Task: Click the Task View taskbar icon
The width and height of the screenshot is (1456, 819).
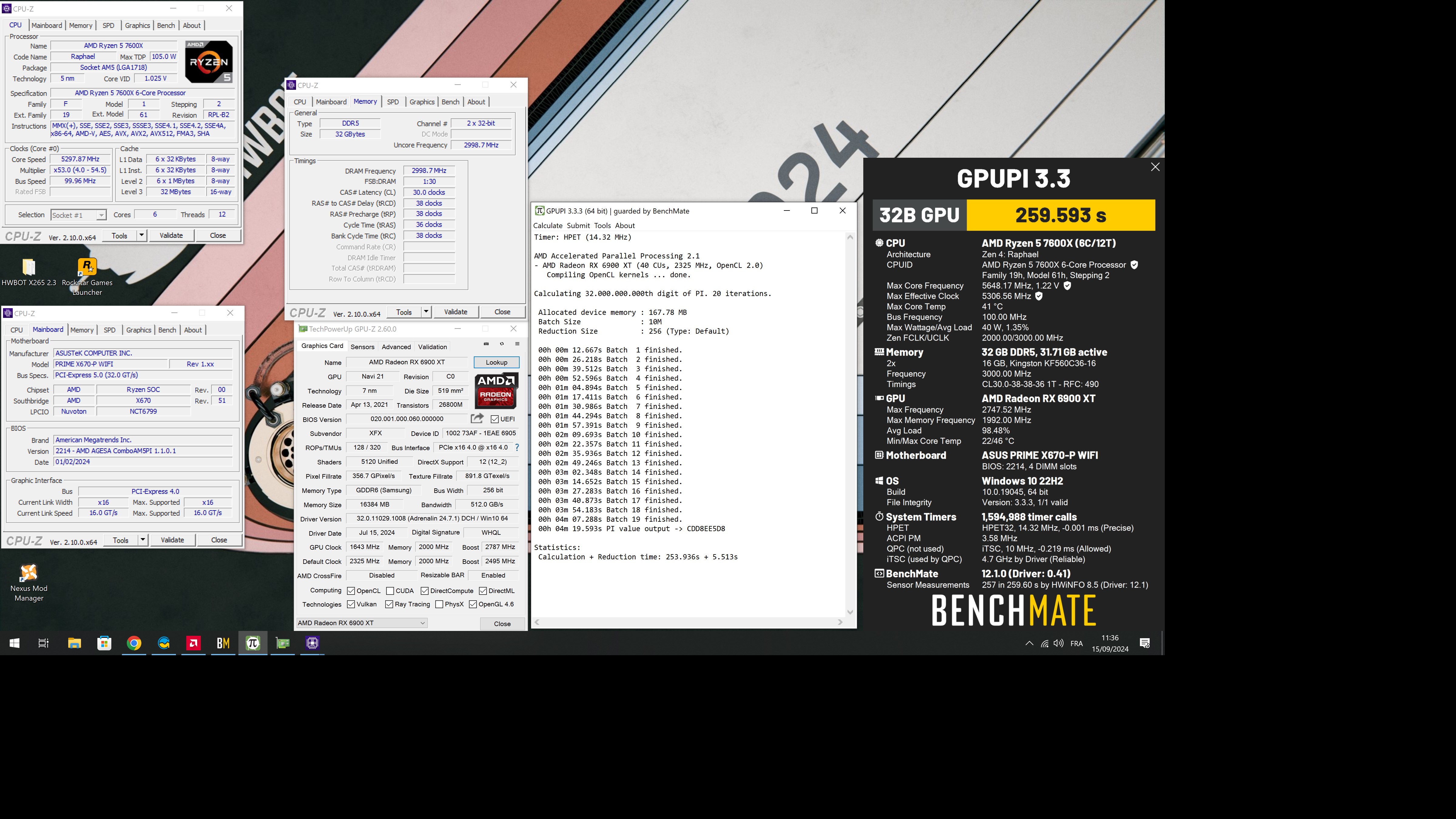Action: coord(43,643)
